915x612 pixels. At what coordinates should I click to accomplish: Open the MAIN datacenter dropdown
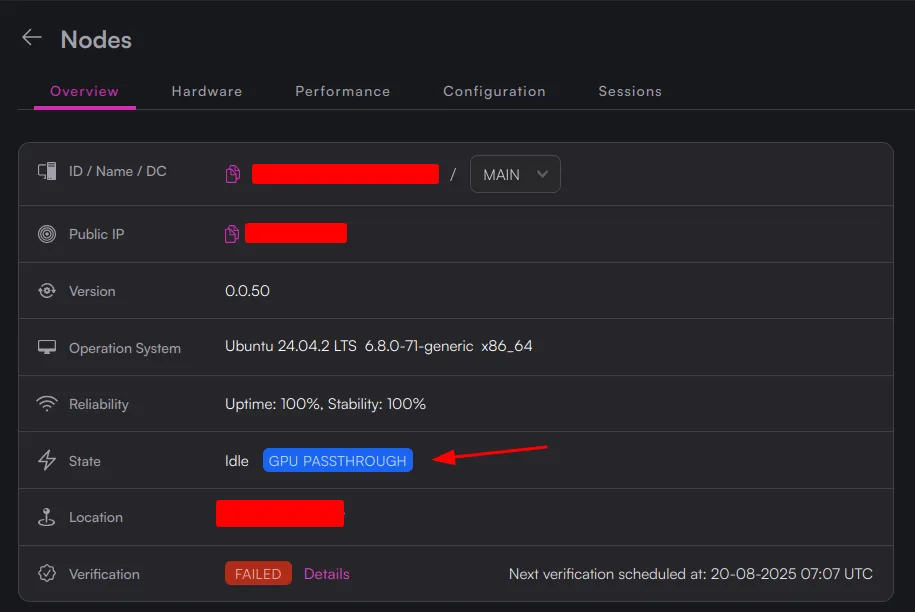pyautogui.click(x=515, y=174)
